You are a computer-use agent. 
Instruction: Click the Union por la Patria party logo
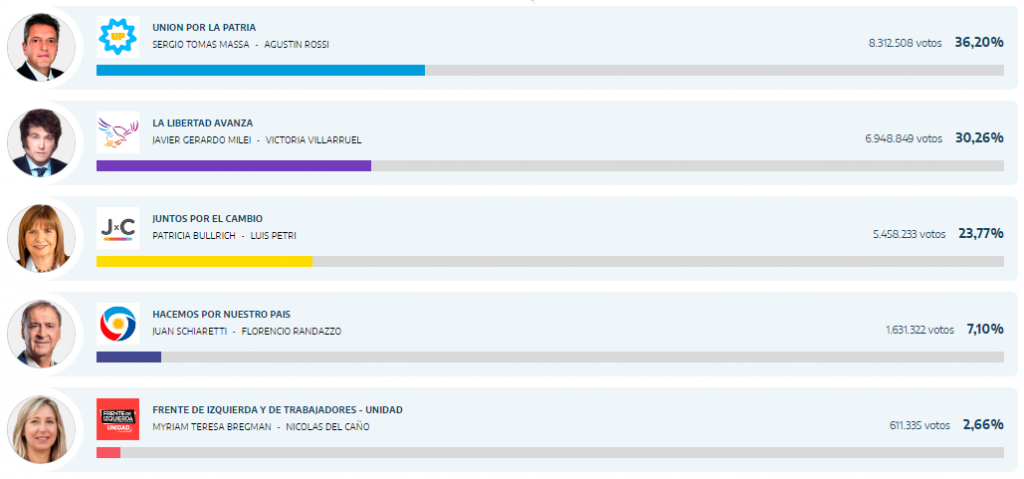coord(118,37)
